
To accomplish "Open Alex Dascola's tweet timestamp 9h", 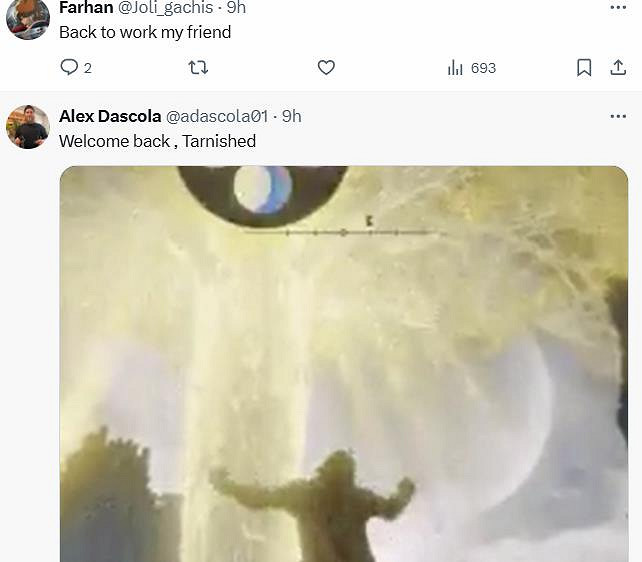I will click(x=292, y=116).
